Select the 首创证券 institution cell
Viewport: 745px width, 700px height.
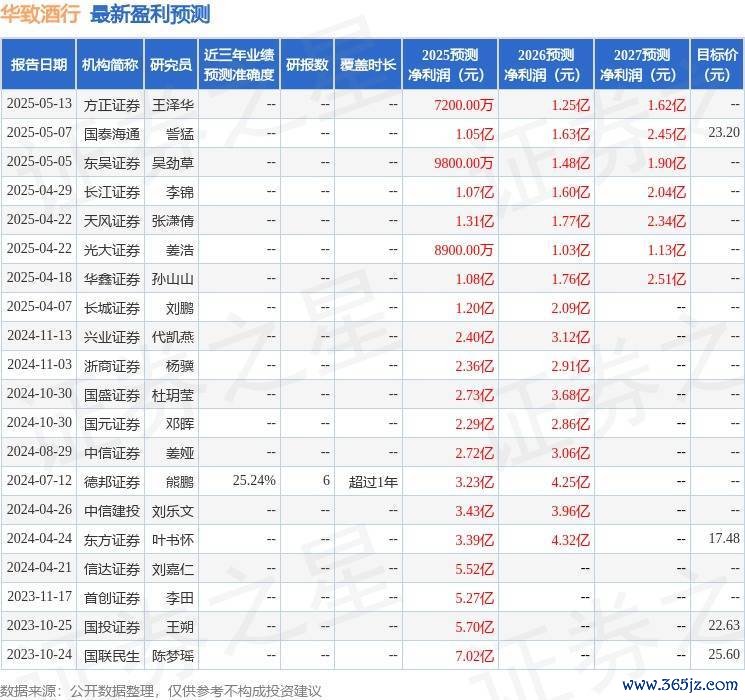(x=112, y=598)
